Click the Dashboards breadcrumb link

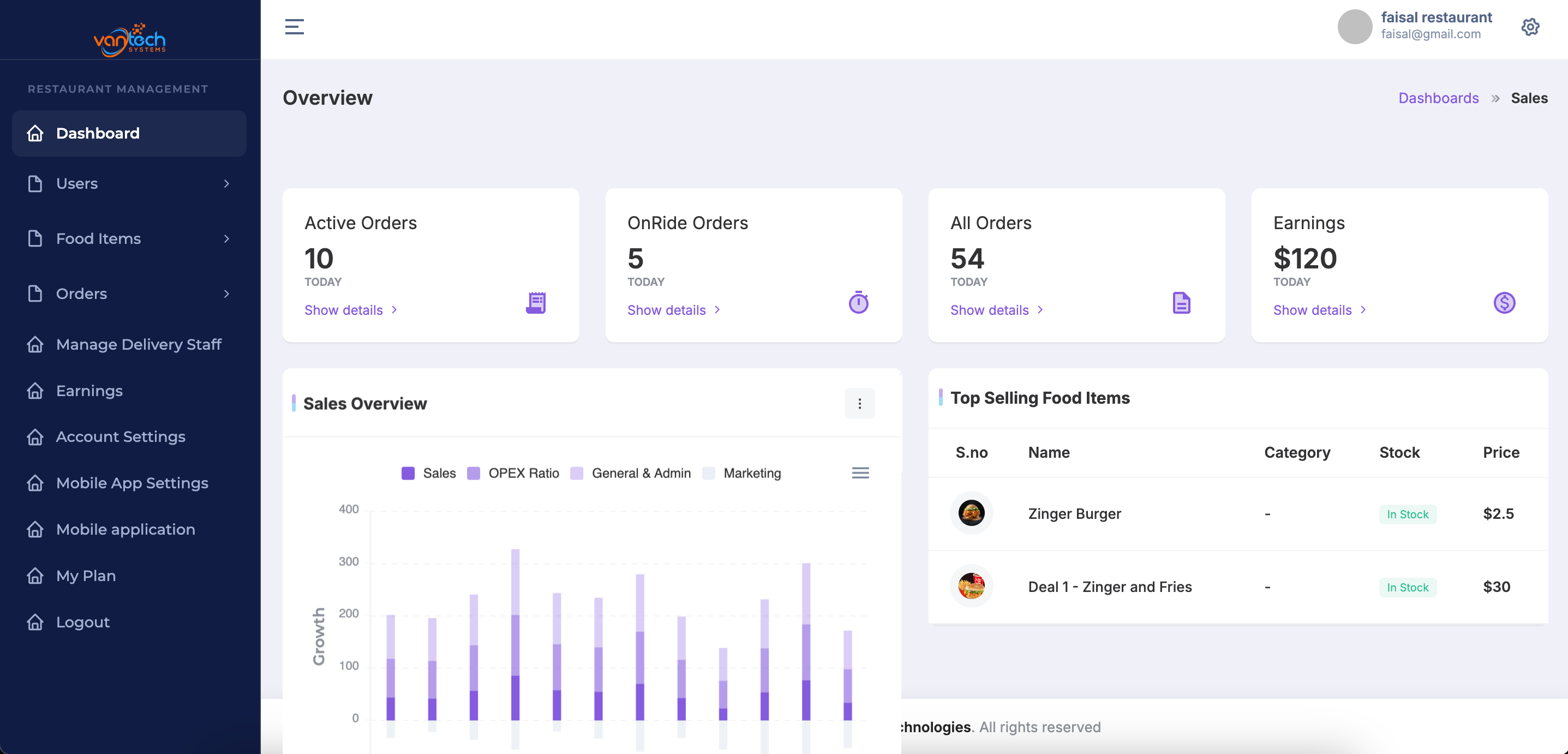coord(1438,98)
